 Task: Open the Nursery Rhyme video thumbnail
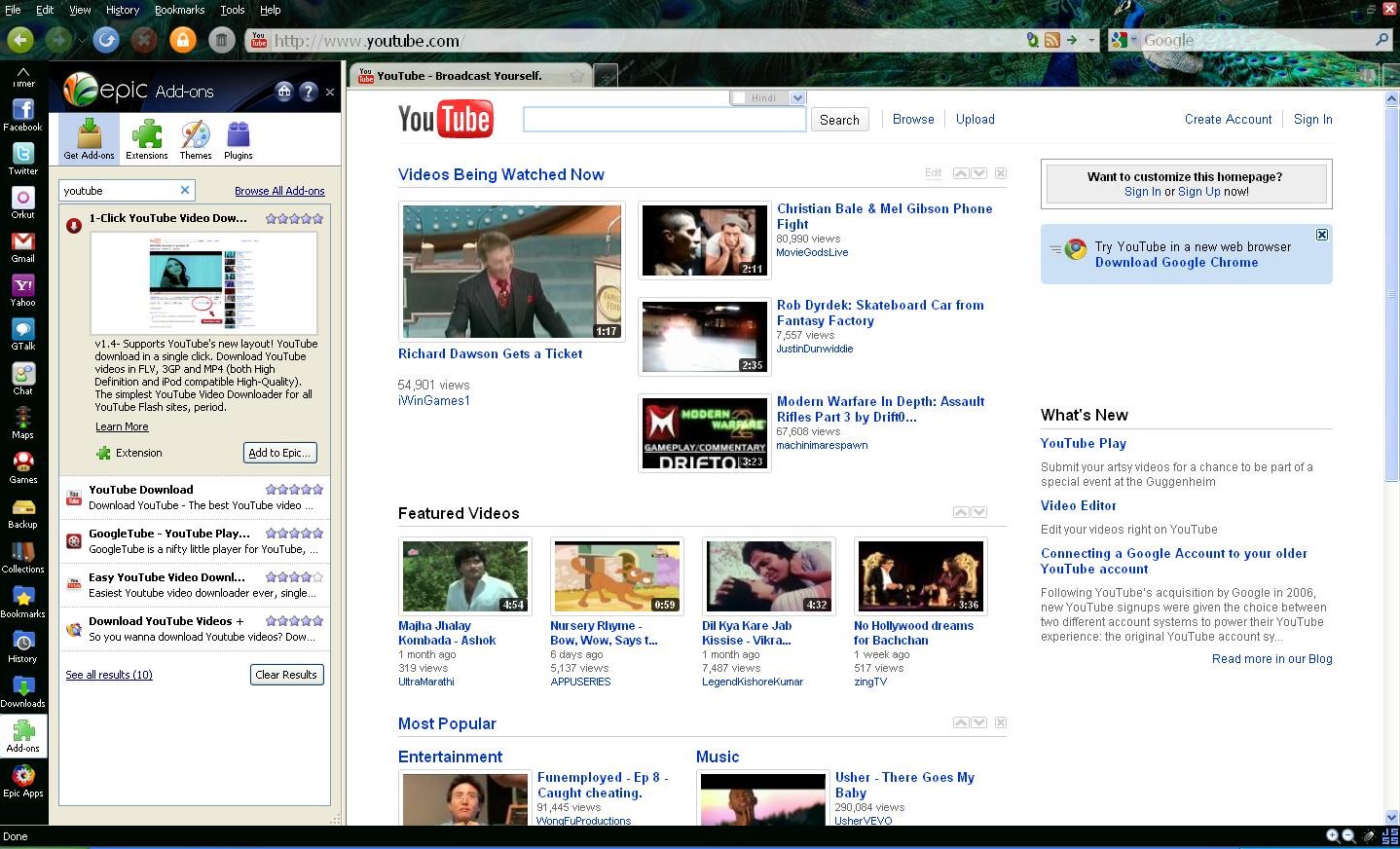coord(616,576)
